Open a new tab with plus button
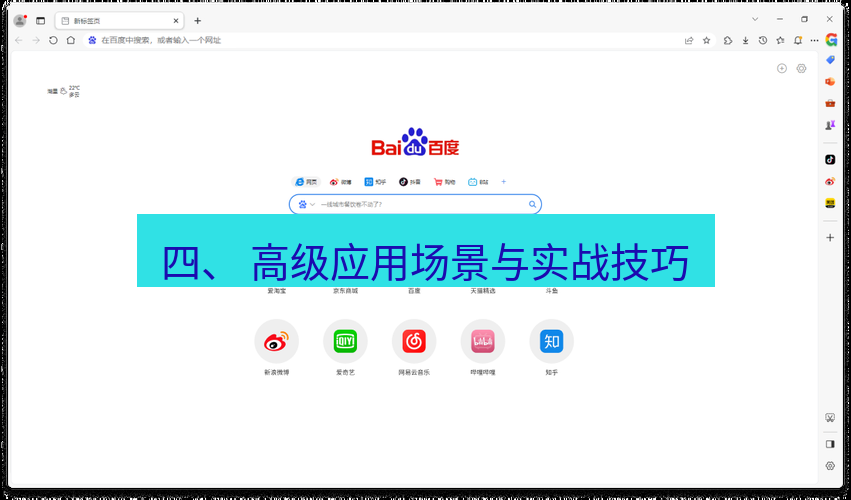The image size is (851, 500). (197, 20)
